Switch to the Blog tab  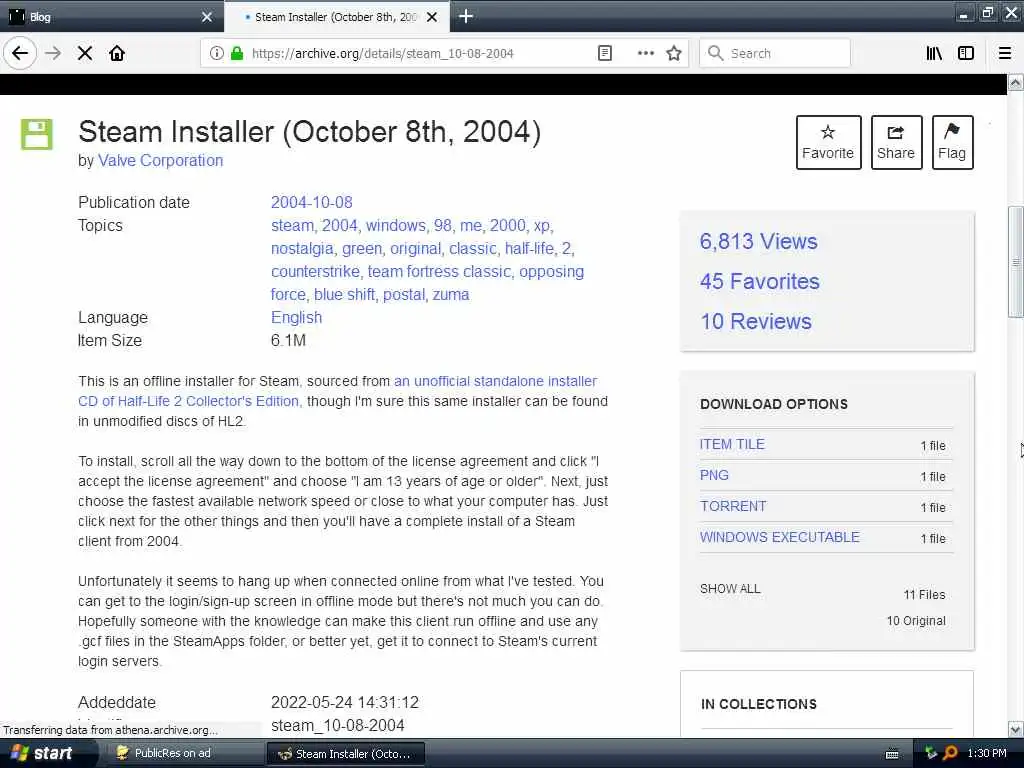coord(111,17)
